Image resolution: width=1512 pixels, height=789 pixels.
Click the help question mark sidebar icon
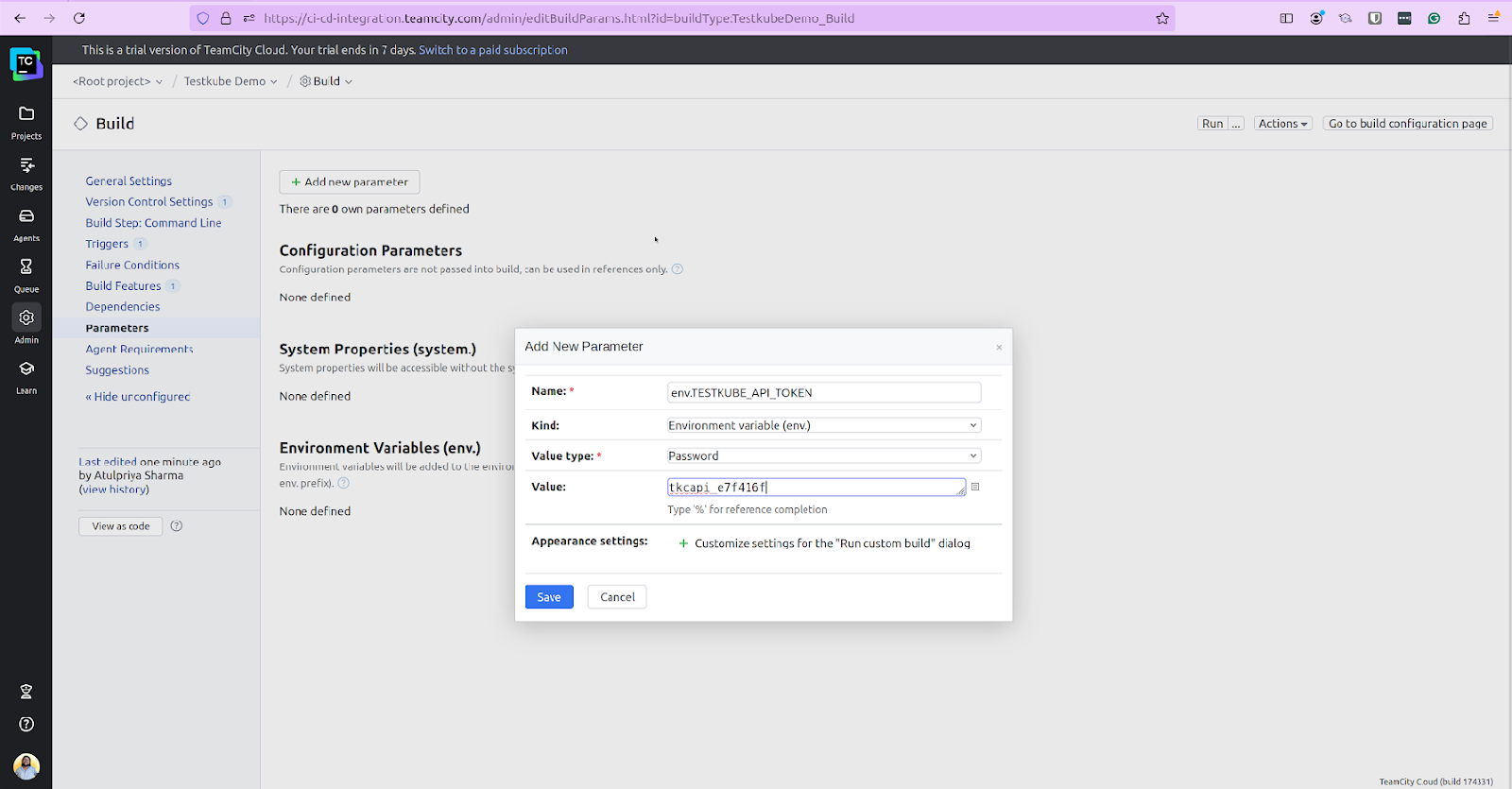pyautogui.click(x=26, y=724)
